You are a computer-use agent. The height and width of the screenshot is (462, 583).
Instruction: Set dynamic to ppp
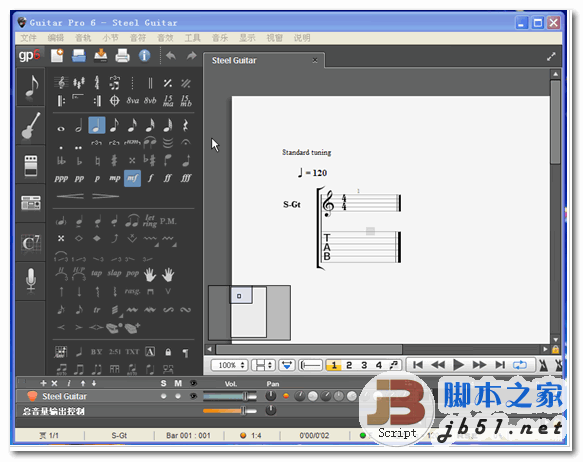pyautogui.click(x=61, y=178)
